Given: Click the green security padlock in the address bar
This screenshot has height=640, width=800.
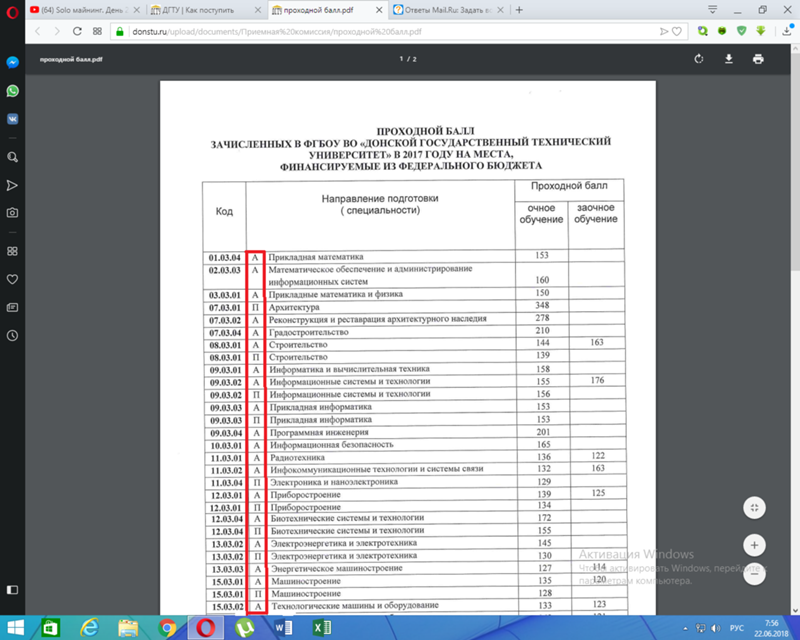Looking at the screenshot, I should pos(120,32).
